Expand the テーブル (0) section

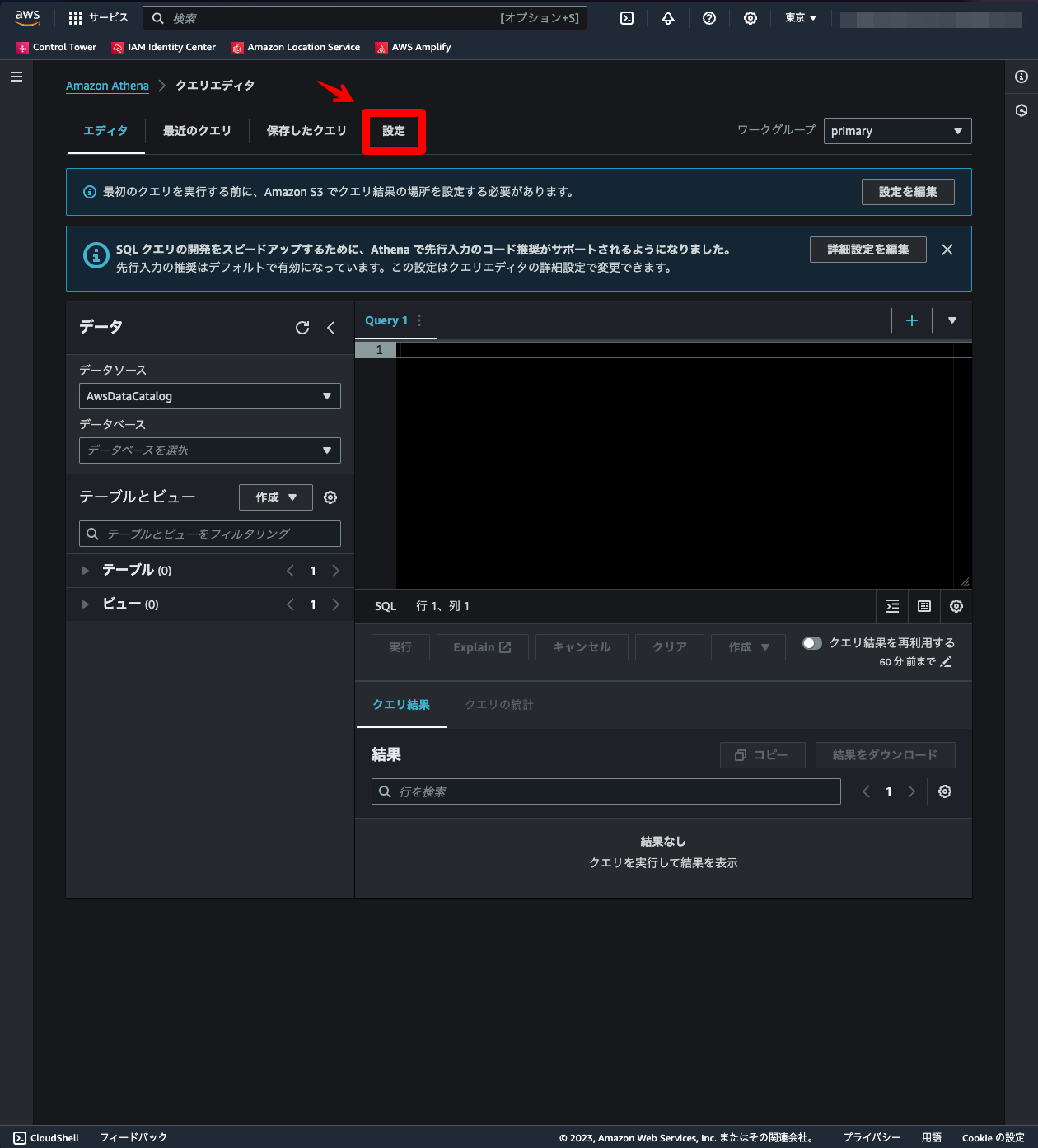click(86, 571)
